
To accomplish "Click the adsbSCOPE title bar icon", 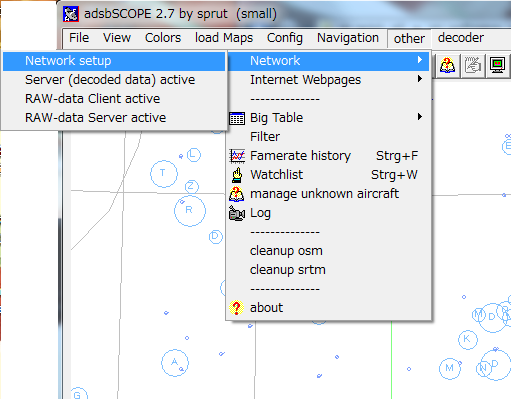I will pos(71,14).
